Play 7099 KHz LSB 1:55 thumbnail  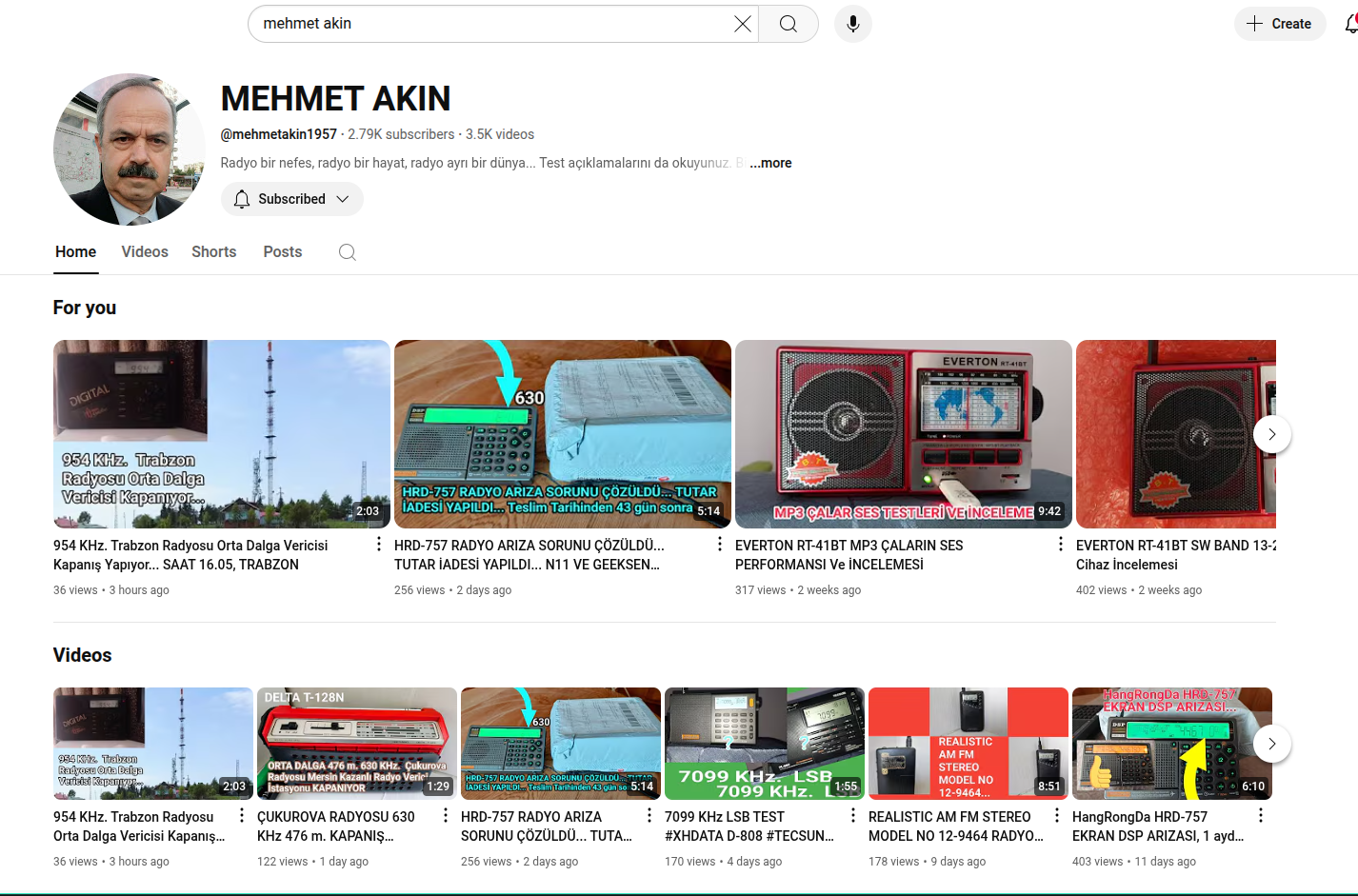tap(765, 744)
